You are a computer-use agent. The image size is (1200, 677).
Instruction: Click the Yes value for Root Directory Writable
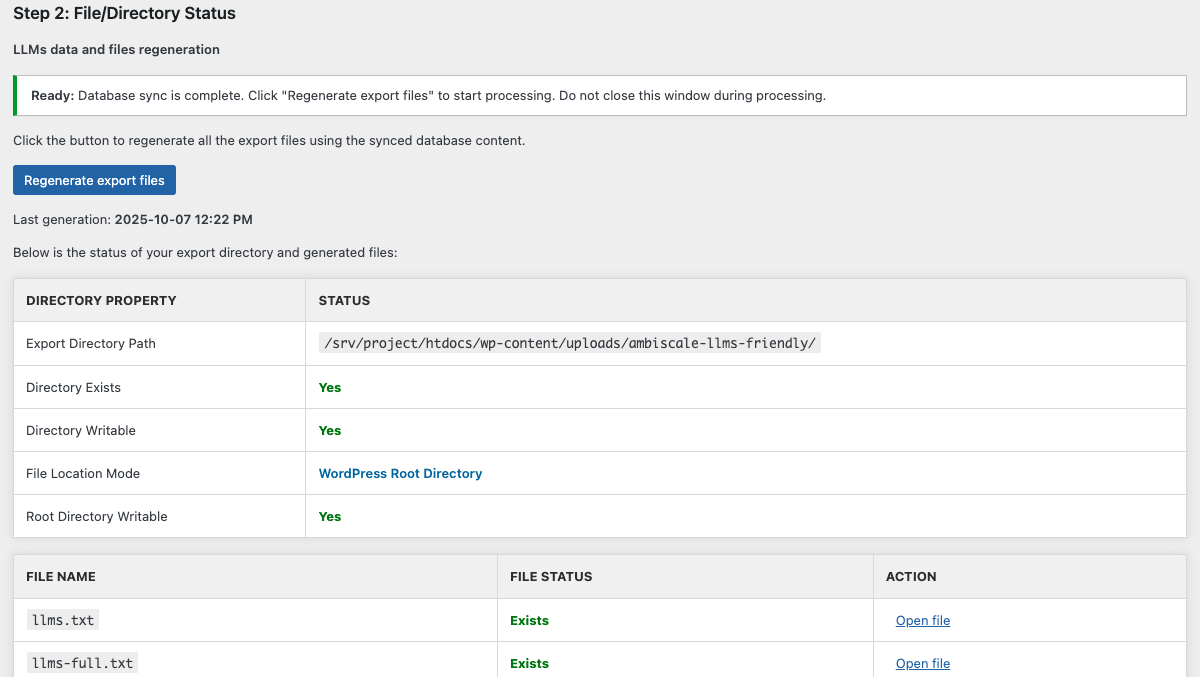click(330, 517)
